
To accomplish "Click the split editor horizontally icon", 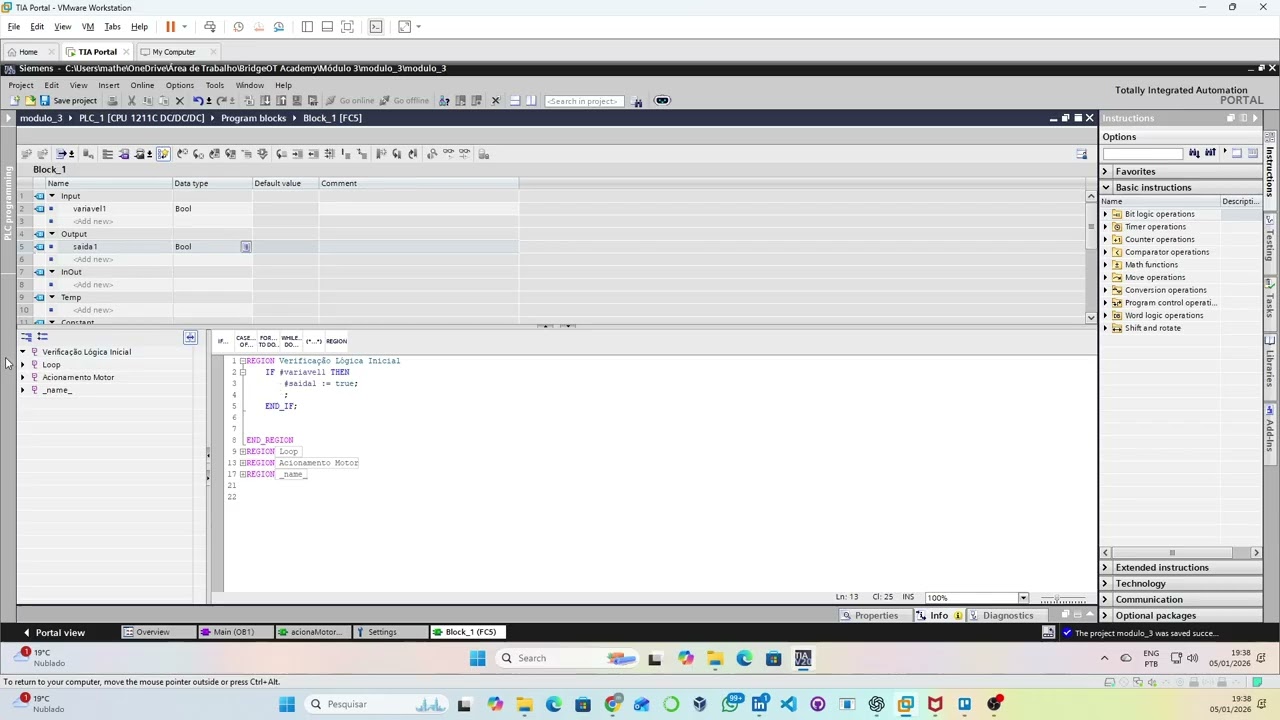I will tap(514, 101).
